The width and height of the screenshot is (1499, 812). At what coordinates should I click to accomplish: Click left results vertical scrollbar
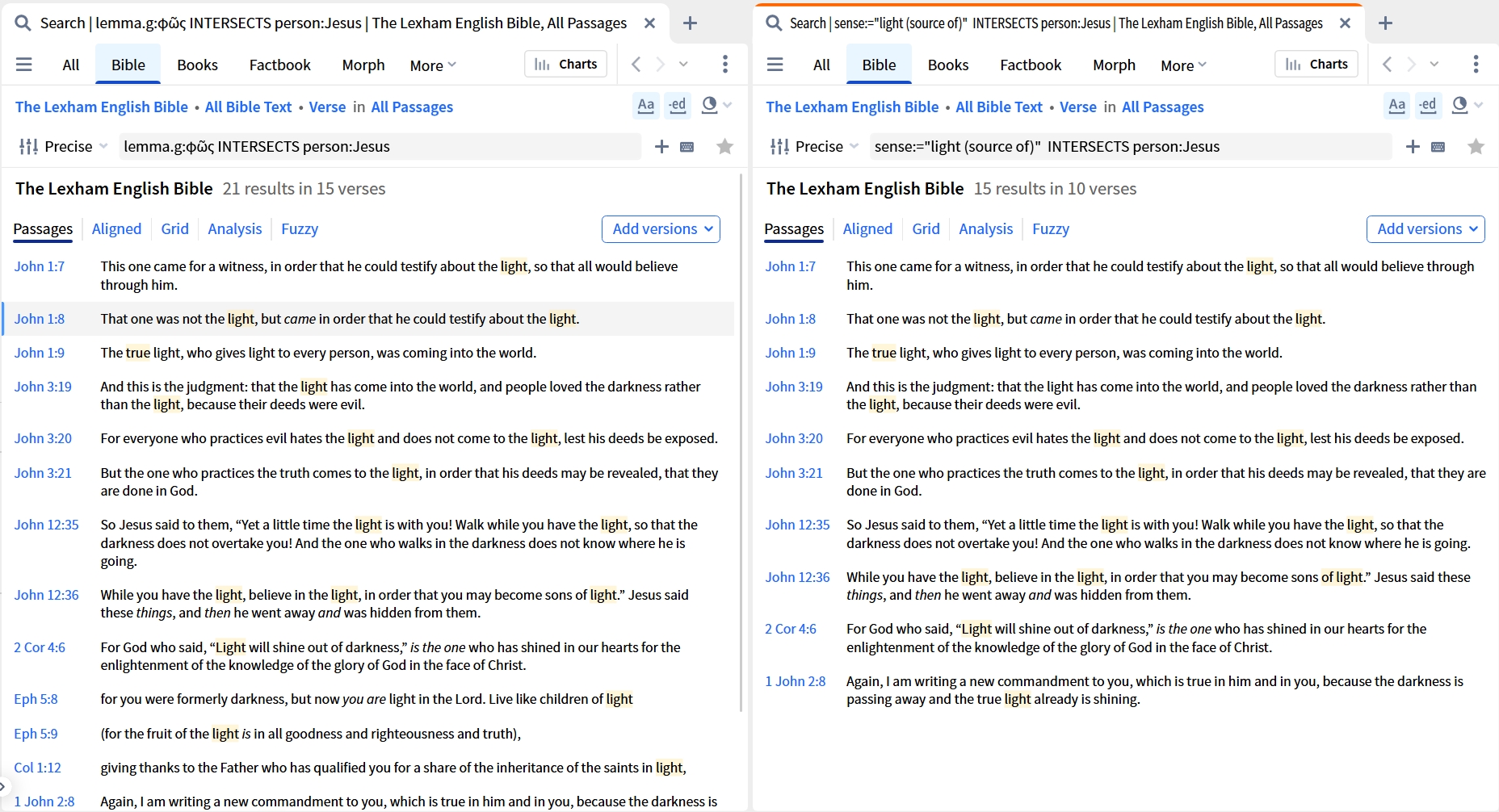pyautogui.click(x=741, y=442)
